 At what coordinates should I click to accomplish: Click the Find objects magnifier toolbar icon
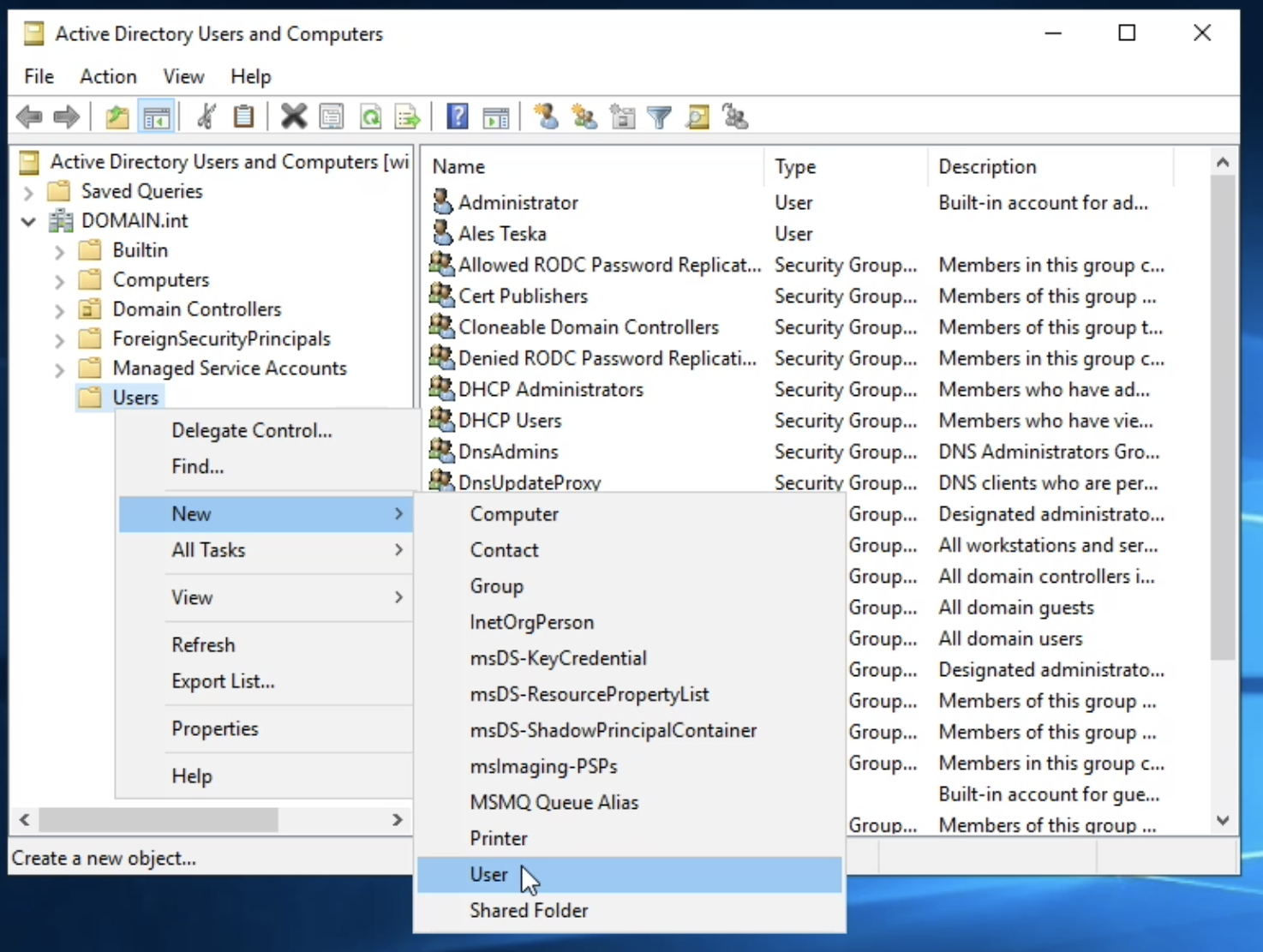[697, 117]
